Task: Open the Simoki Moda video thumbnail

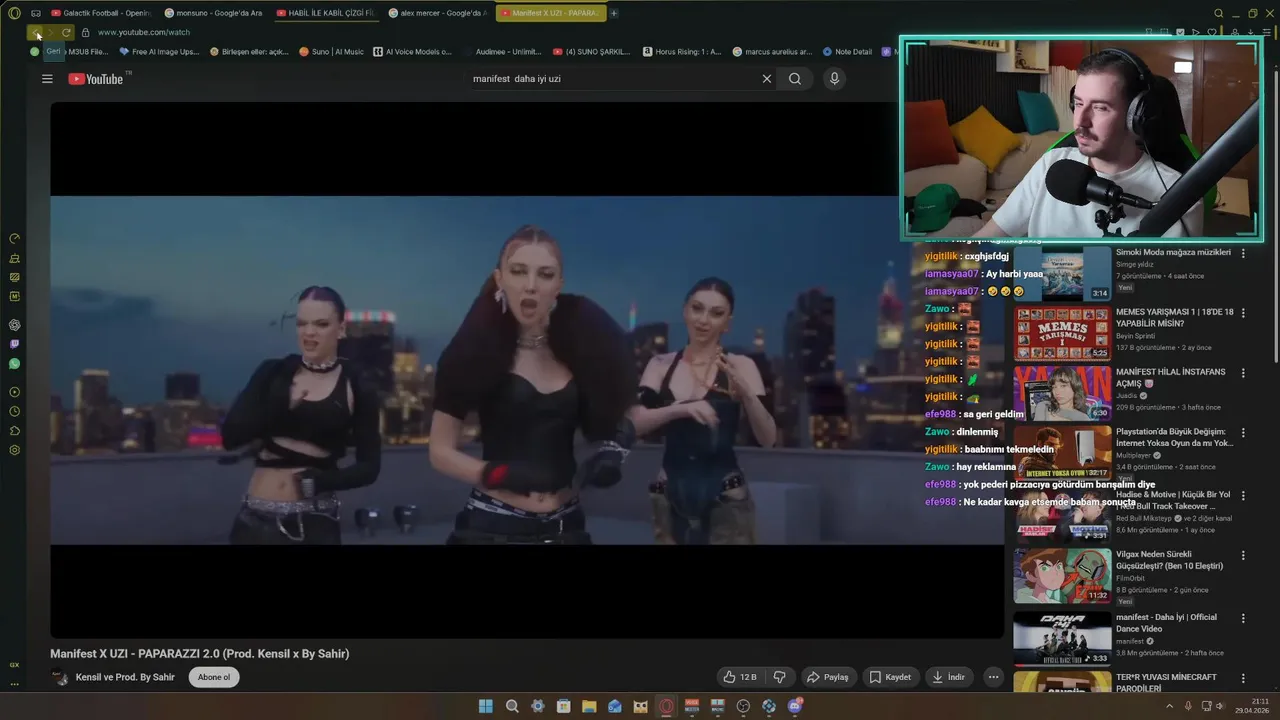Action: [1062, 273]
